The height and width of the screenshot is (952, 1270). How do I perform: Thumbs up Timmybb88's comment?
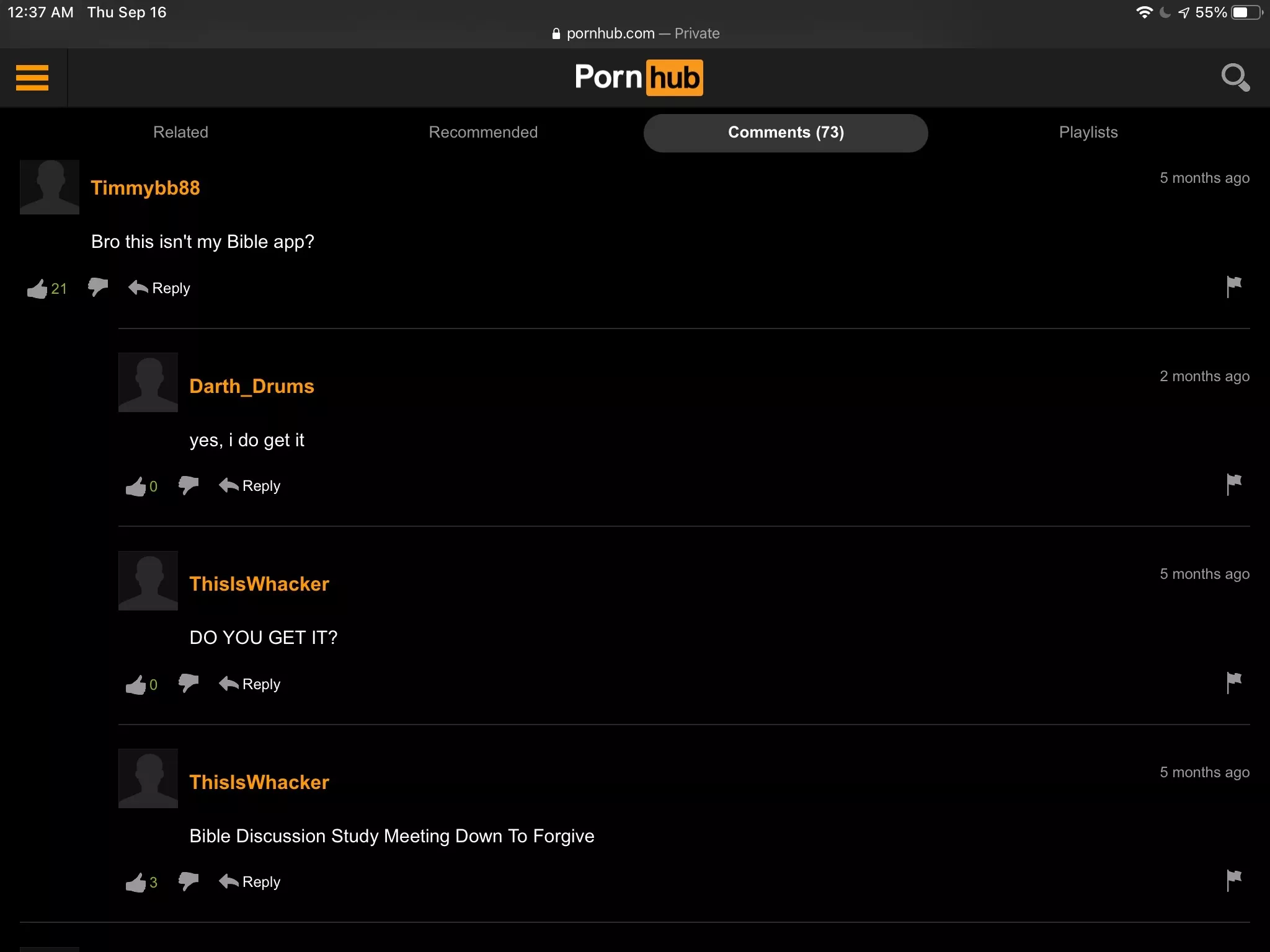point(37,289)
